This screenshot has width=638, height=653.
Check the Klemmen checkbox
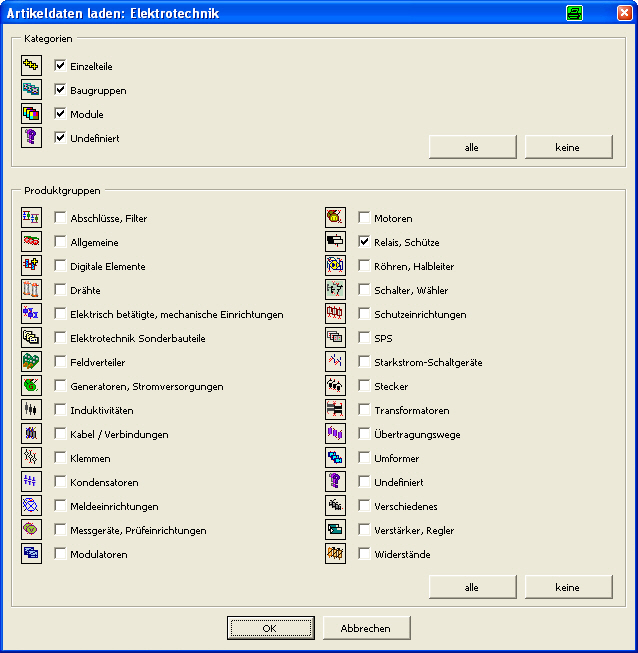coord(60,458)
